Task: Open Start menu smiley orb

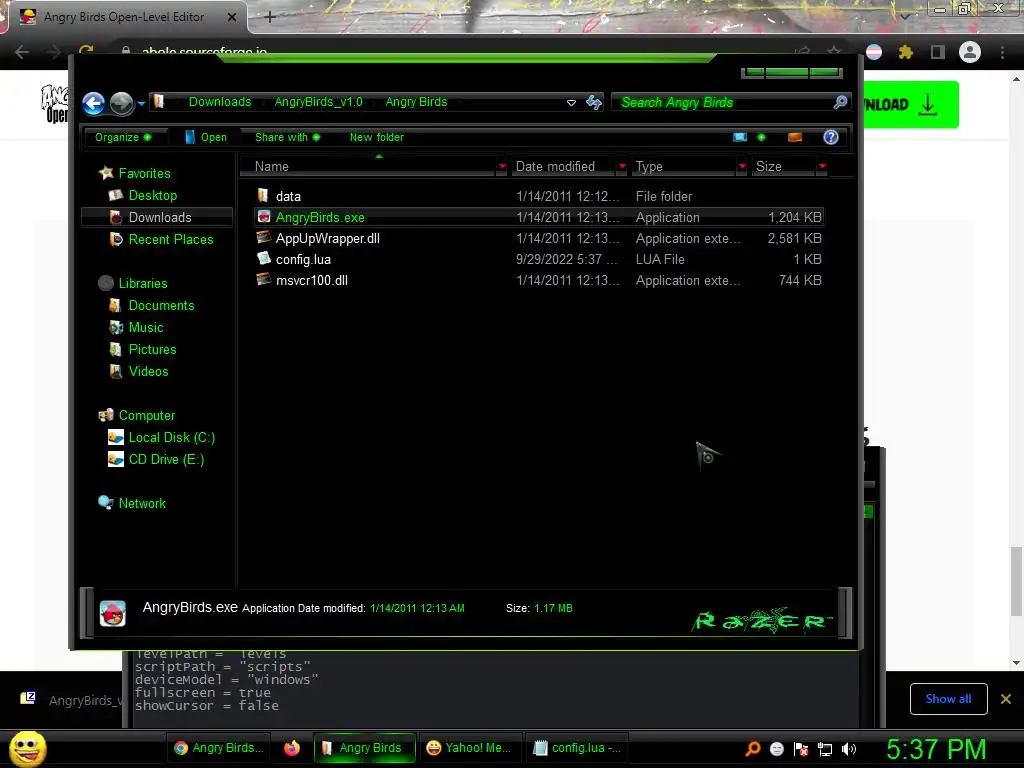Action: pyautogui.click(x=27, y=748)
